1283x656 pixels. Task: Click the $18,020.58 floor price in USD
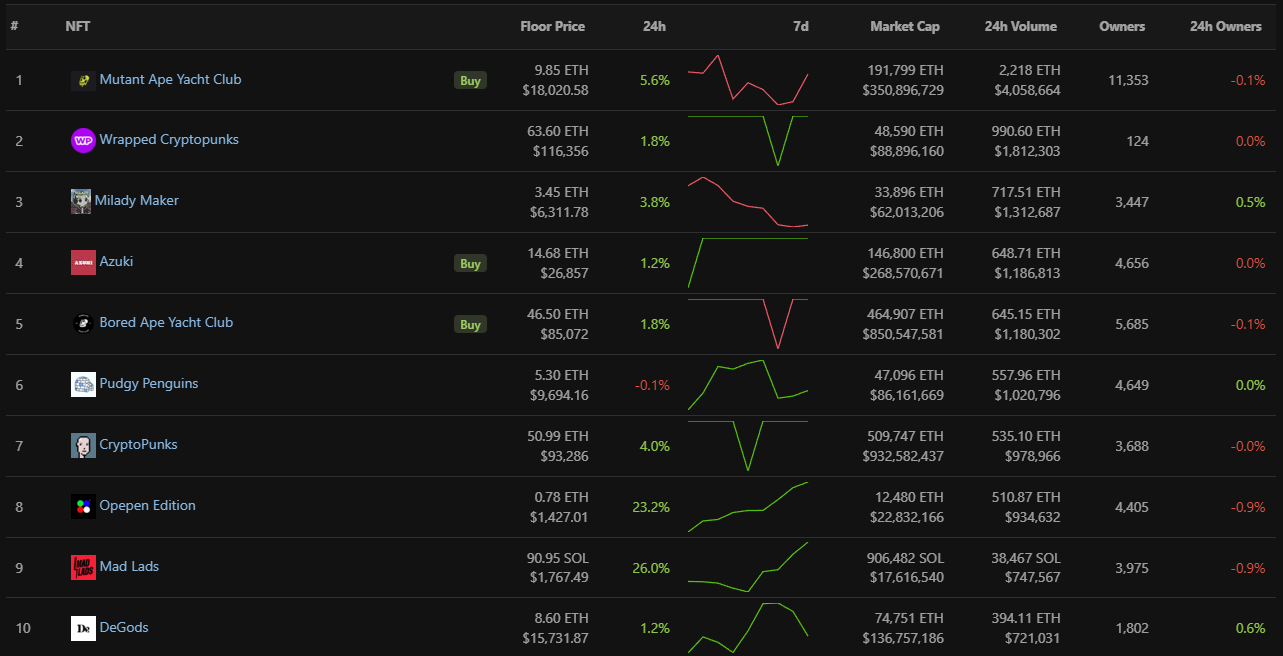(x=556, y=90)
